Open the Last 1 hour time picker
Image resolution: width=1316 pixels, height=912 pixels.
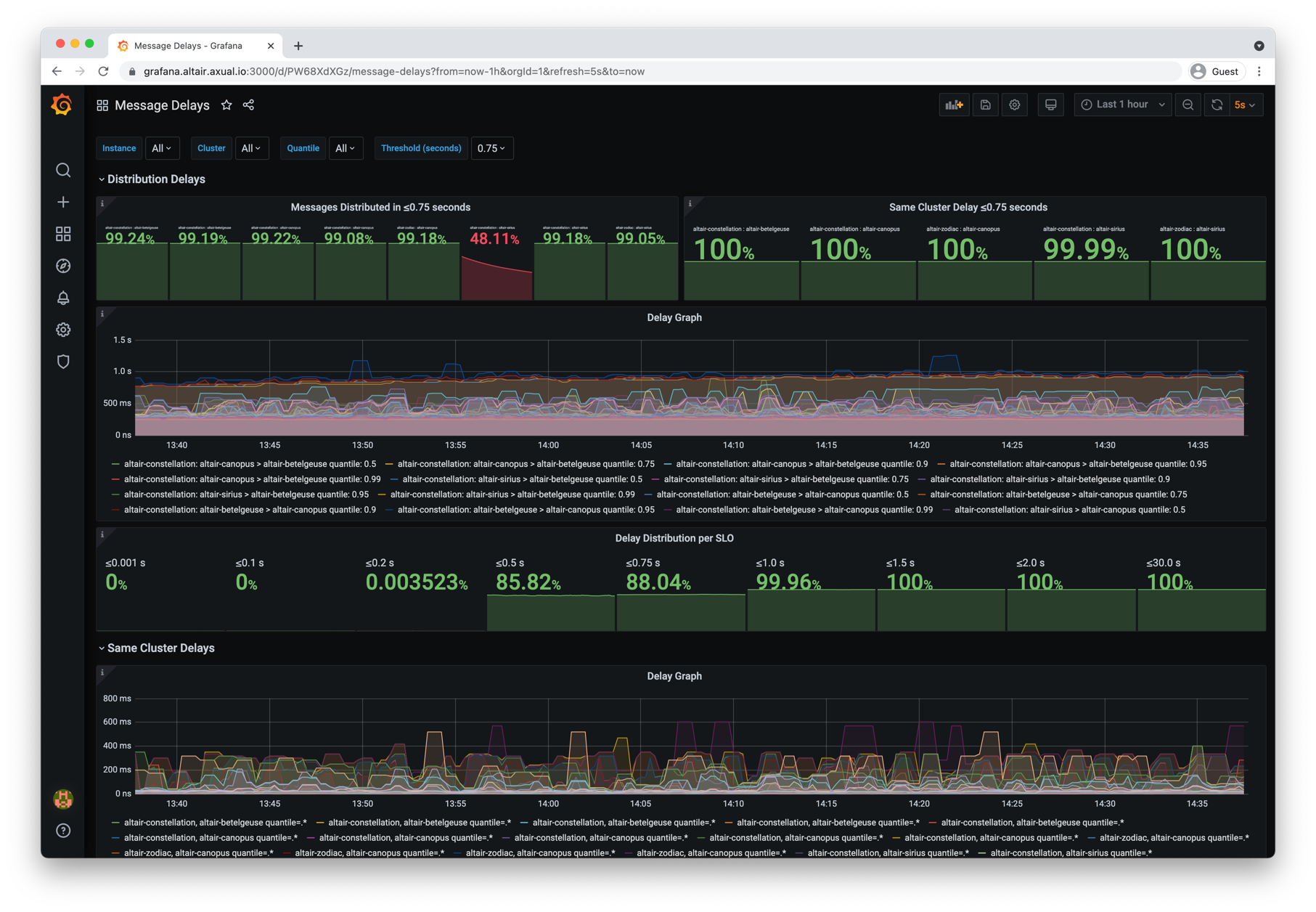1123,105
